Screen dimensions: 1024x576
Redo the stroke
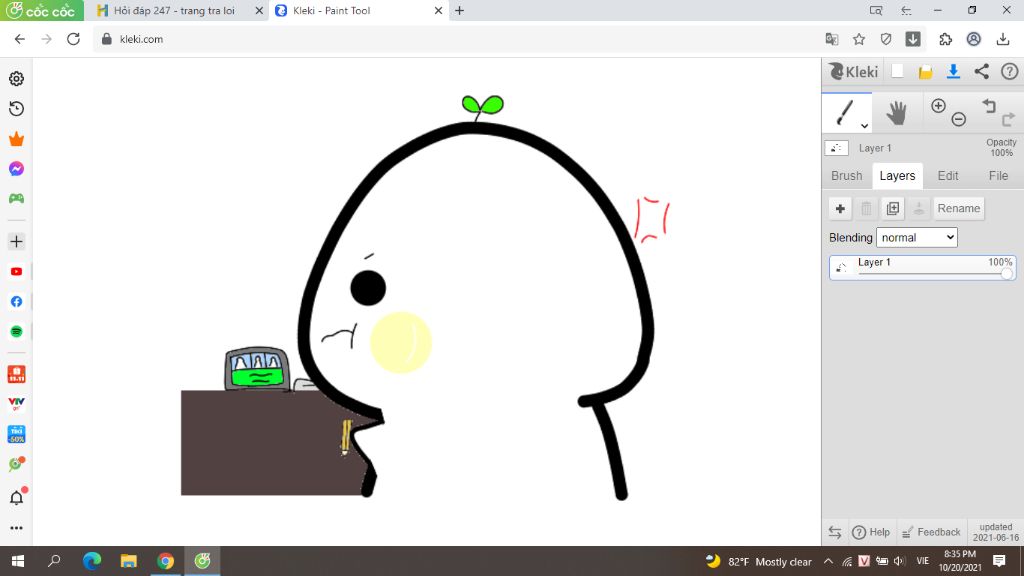(x=1008, y=119)
